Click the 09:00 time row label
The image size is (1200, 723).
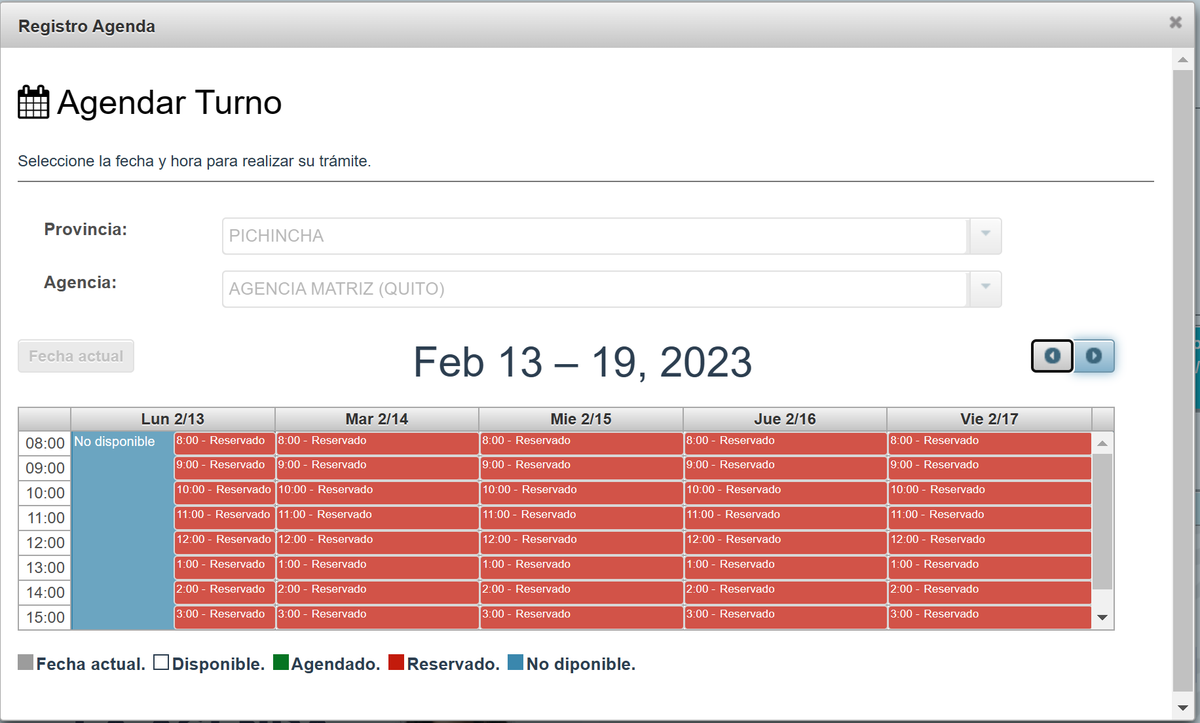coord(45,468)
